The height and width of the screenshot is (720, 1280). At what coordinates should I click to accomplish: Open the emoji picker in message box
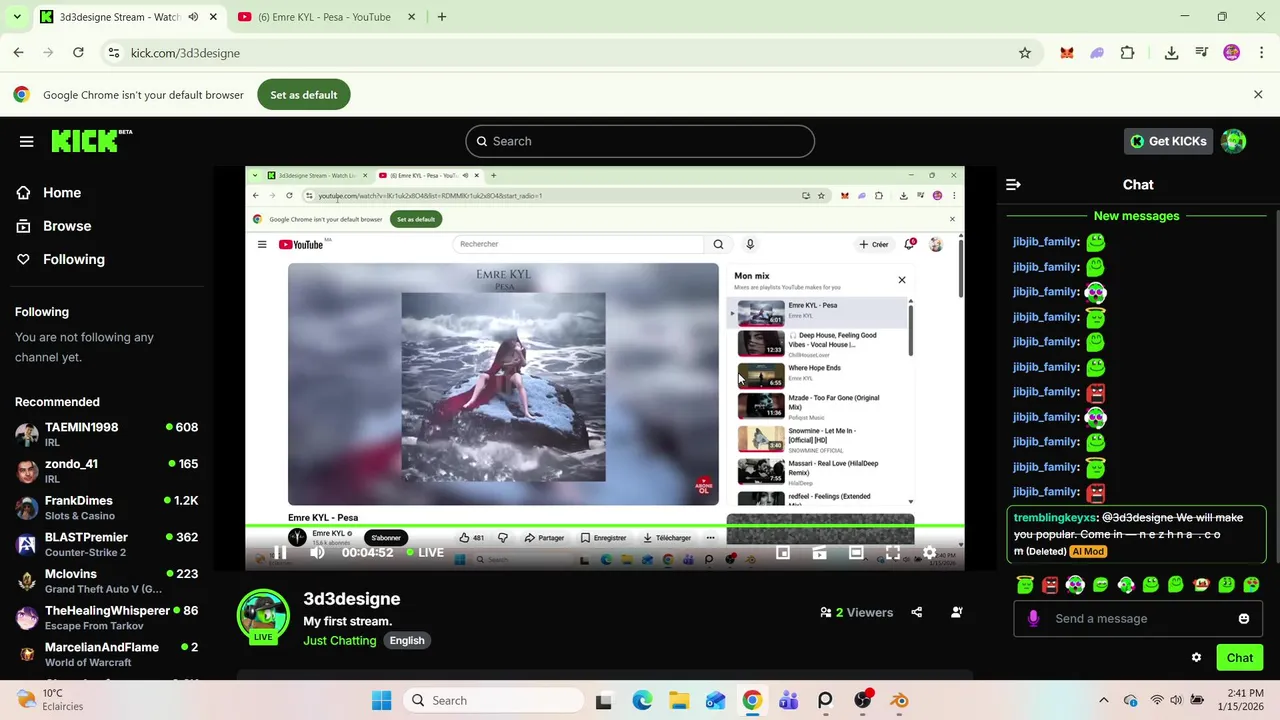coord(1244,618)
